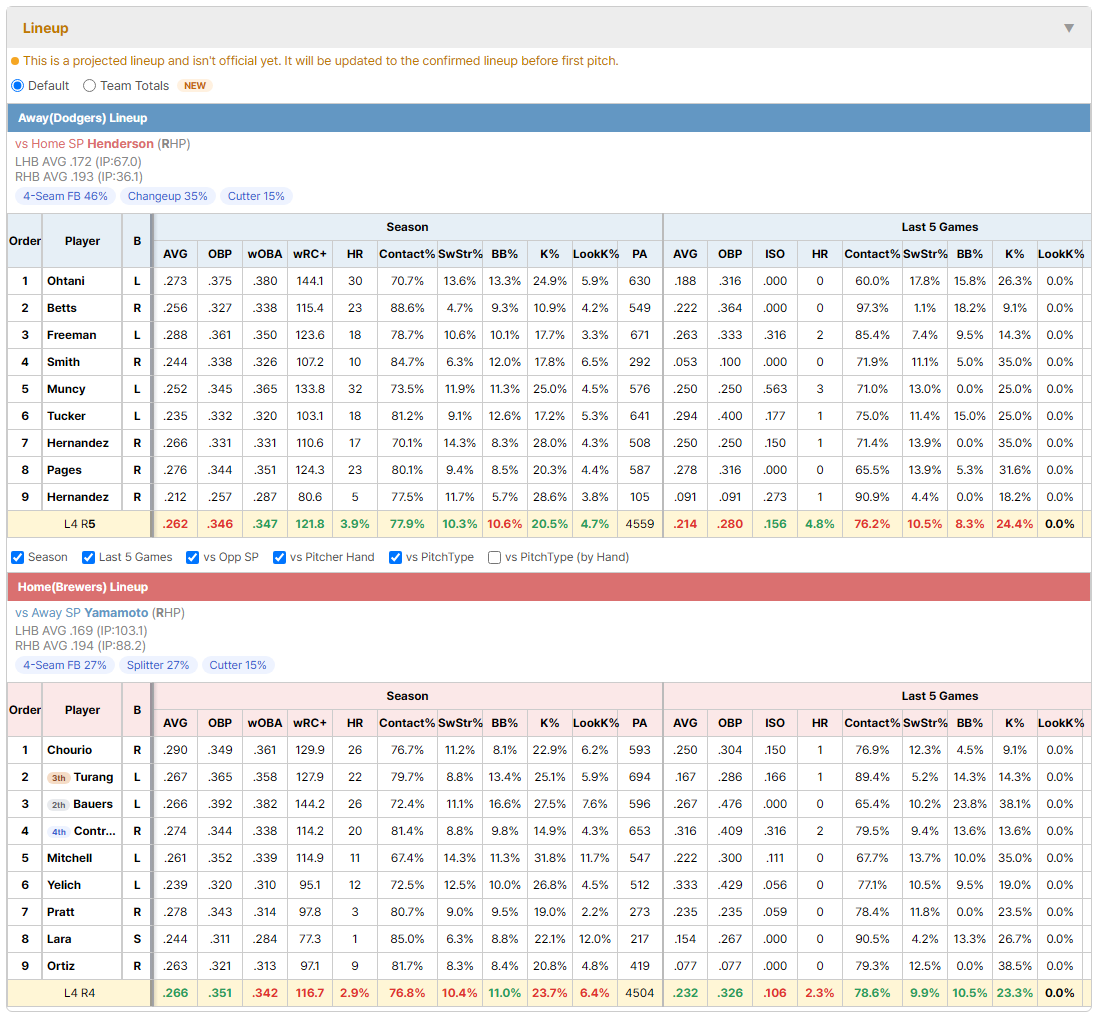Viewport: 1098px width, 1018px height.
Task: Click player name Tucker
Action: 66,416
